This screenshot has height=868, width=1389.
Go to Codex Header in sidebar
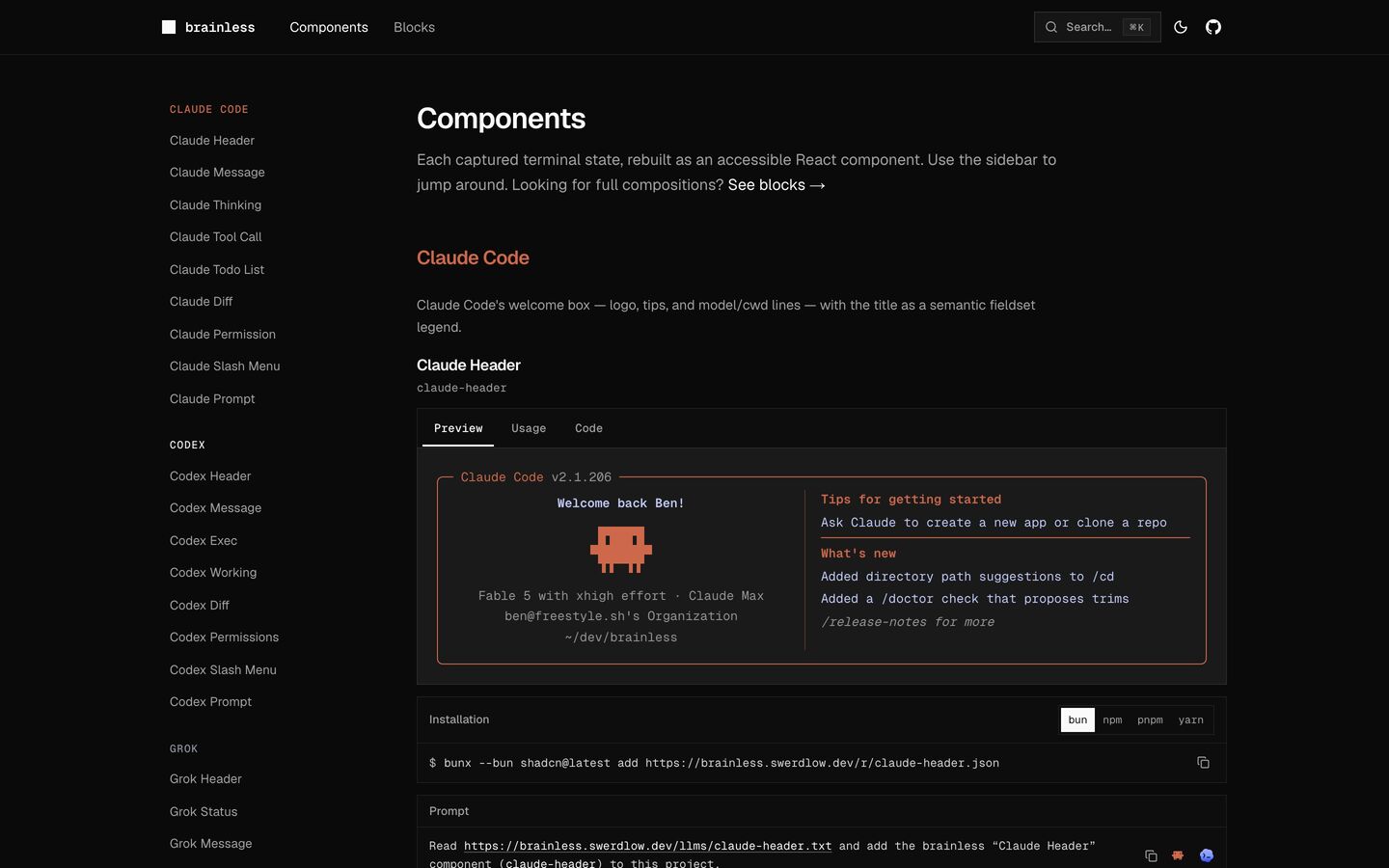210,475
